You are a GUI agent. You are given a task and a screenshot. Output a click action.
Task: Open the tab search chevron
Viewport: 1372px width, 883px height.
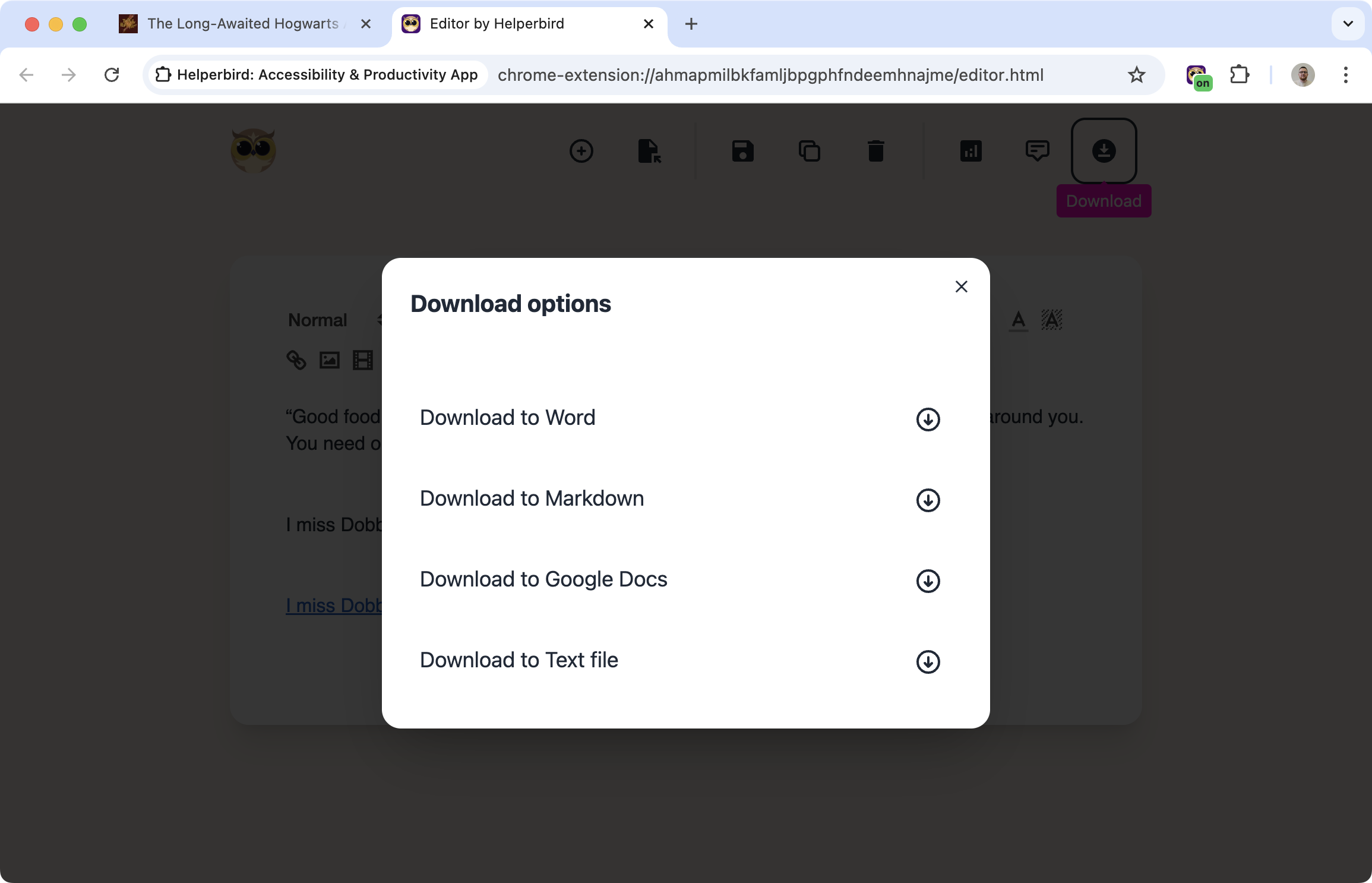1348,24
